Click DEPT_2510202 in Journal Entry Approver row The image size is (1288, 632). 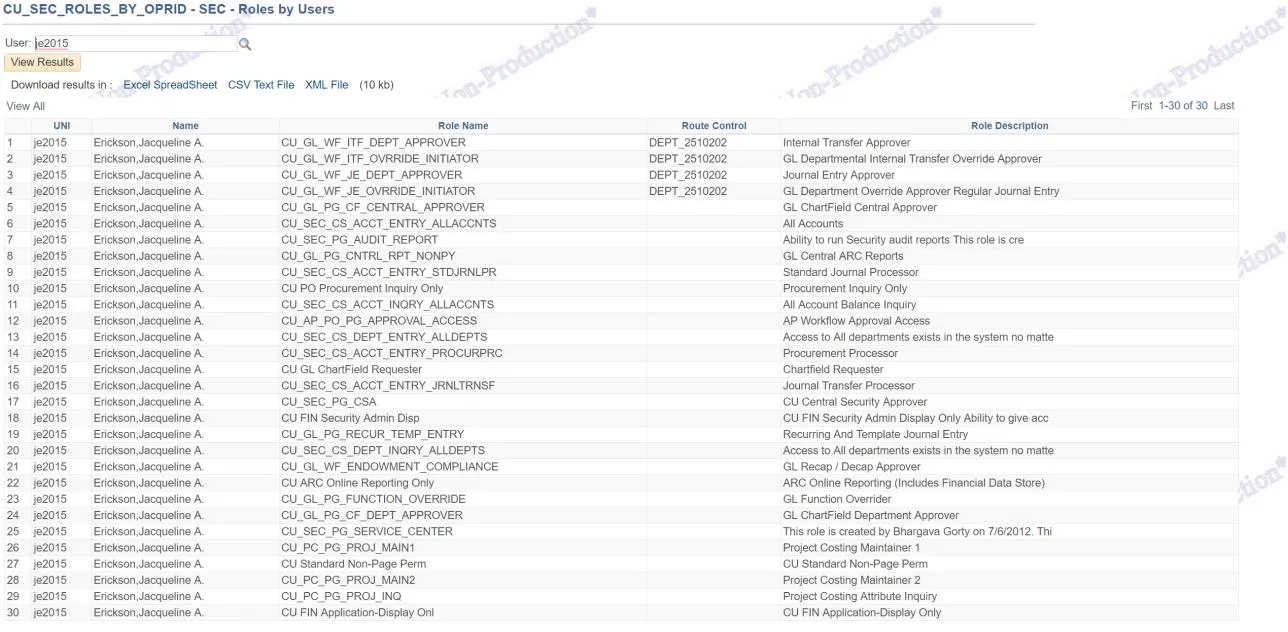(x=688, y=175)
